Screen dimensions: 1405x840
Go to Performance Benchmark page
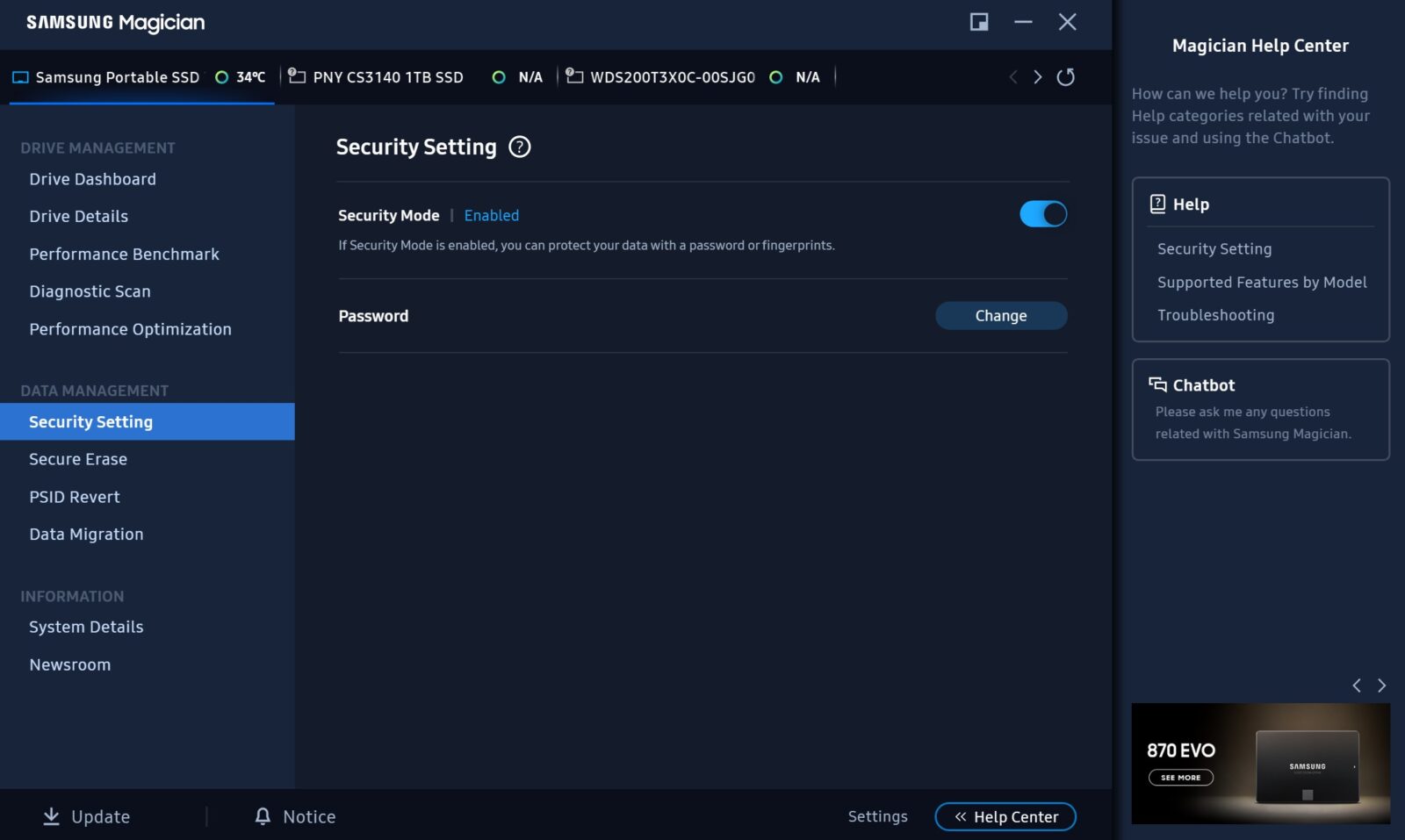pos(124,255)
